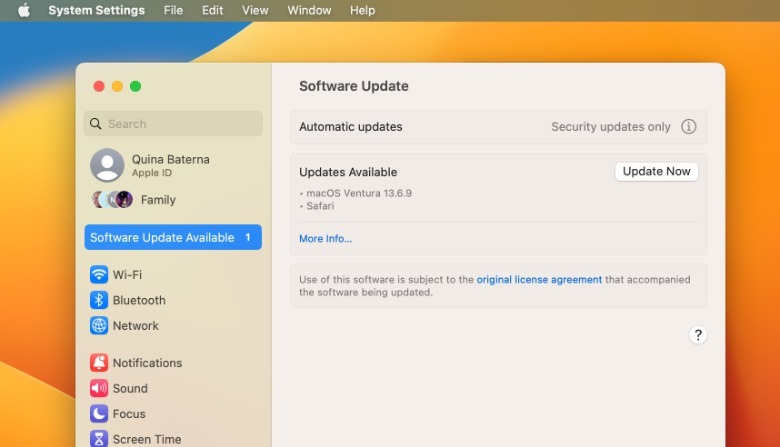Click the Bluetooth sidebar icon
The image size is (780, 447).
(x=99, y=300)
